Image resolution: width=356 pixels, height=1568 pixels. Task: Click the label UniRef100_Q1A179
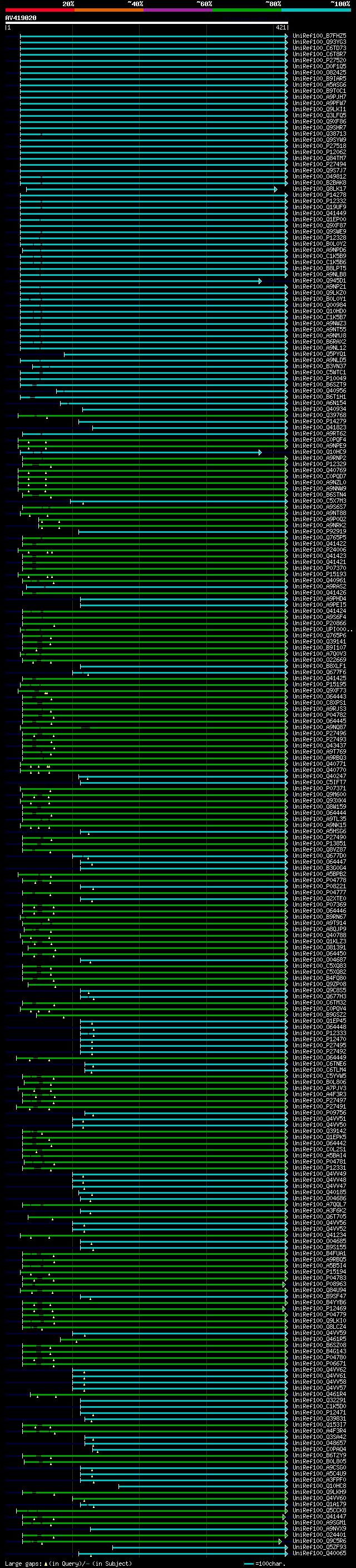pos(319,1503)
